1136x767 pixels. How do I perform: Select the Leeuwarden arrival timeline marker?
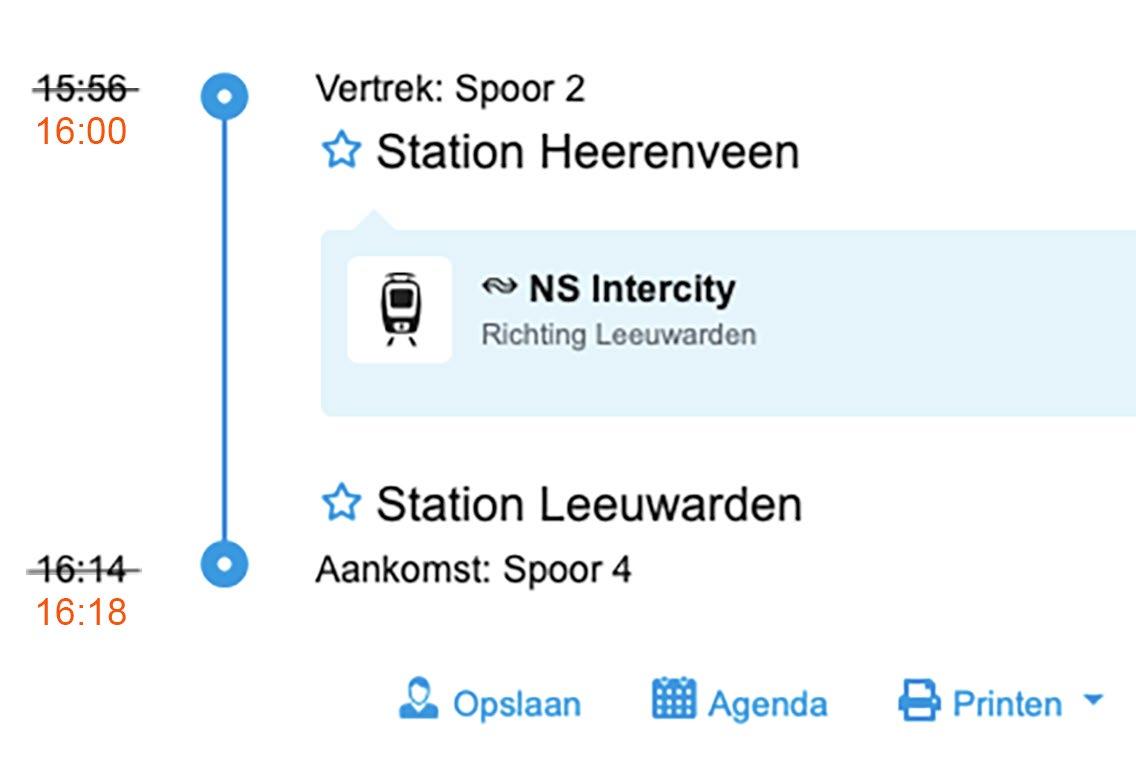click(224, 564)
